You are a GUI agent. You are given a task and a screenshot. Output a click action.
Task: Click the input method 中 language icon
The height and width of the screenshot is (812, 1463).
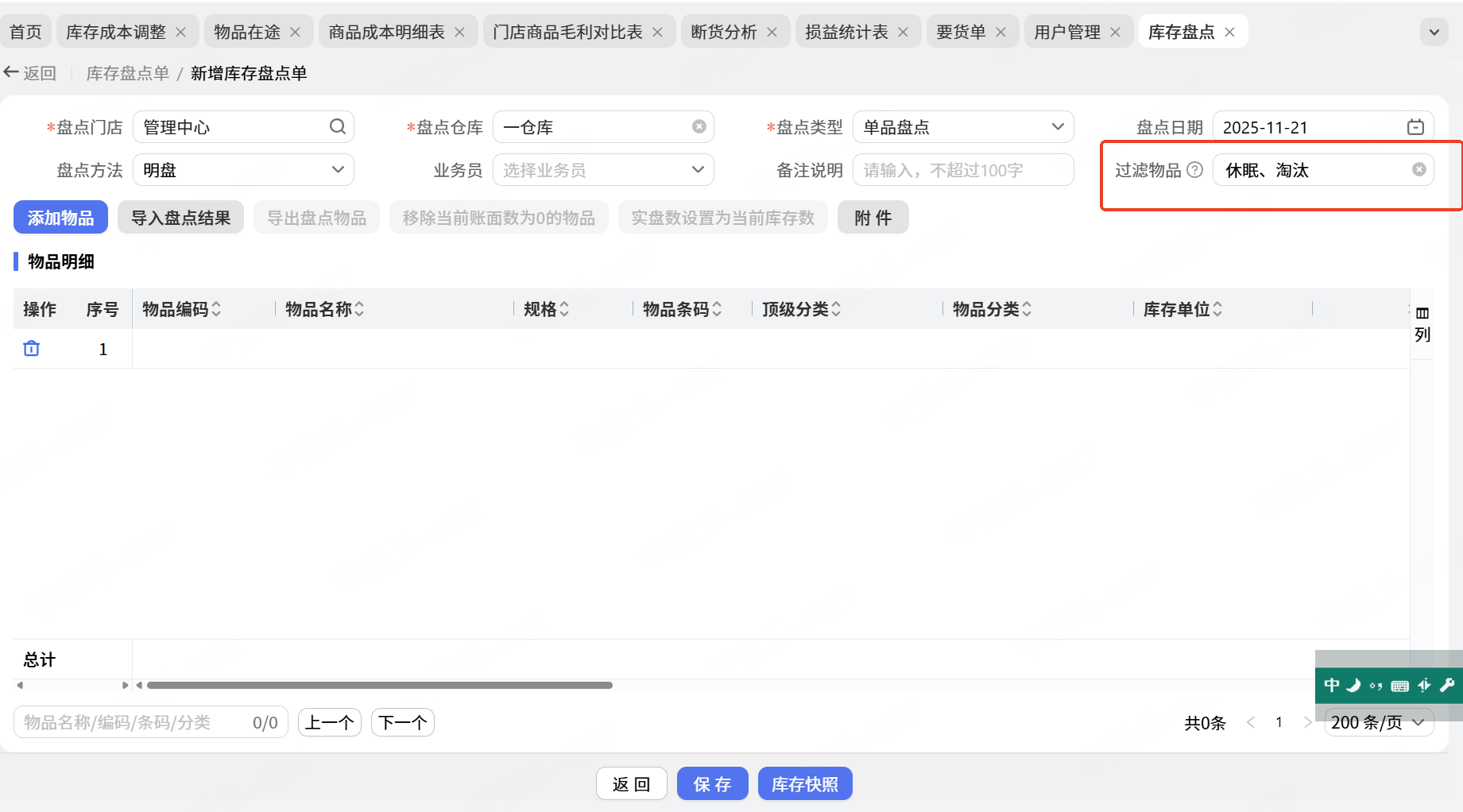coord(1332,685)
